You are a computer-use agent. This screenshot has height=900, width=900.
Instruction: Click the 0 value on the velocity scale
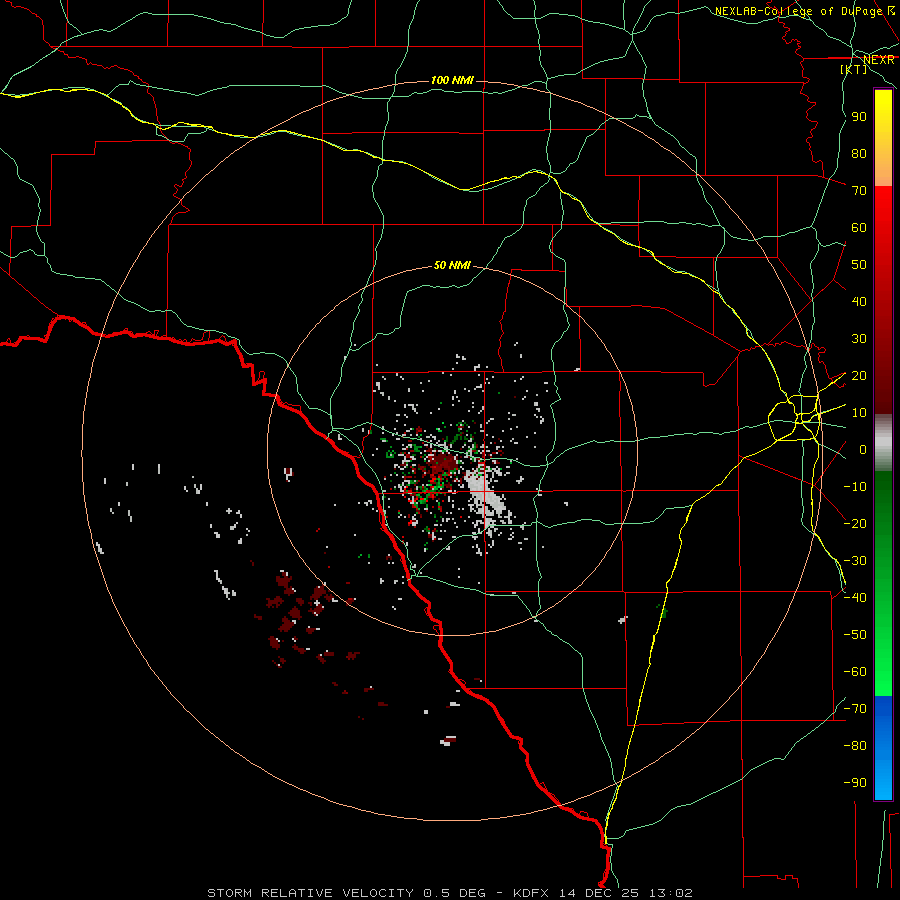(x=863, y=450)
